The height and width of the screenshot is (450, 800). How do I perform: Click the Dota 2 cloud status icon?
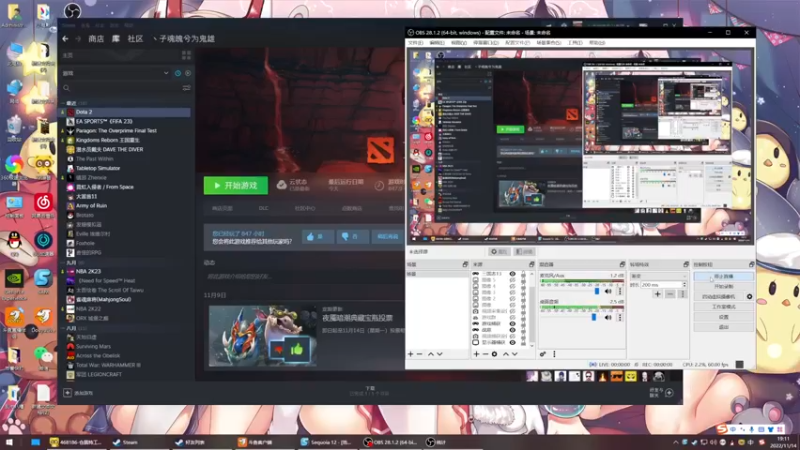coord(281,185)
